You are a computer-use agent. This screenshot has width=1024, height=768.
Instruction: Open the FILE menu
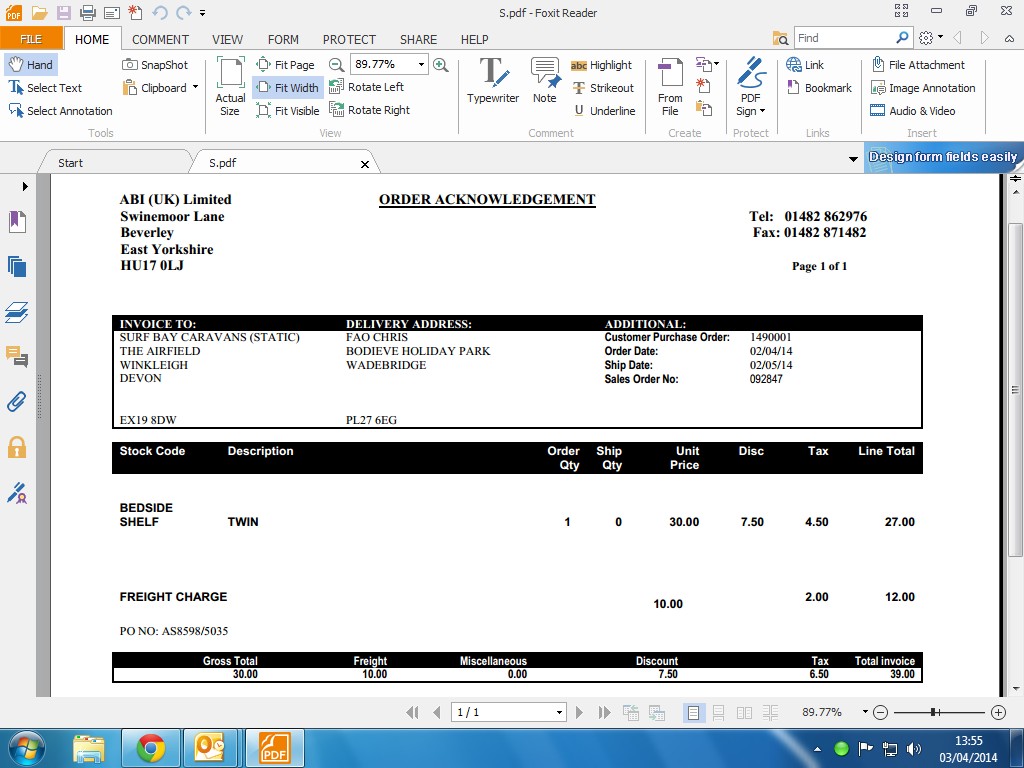31,39
